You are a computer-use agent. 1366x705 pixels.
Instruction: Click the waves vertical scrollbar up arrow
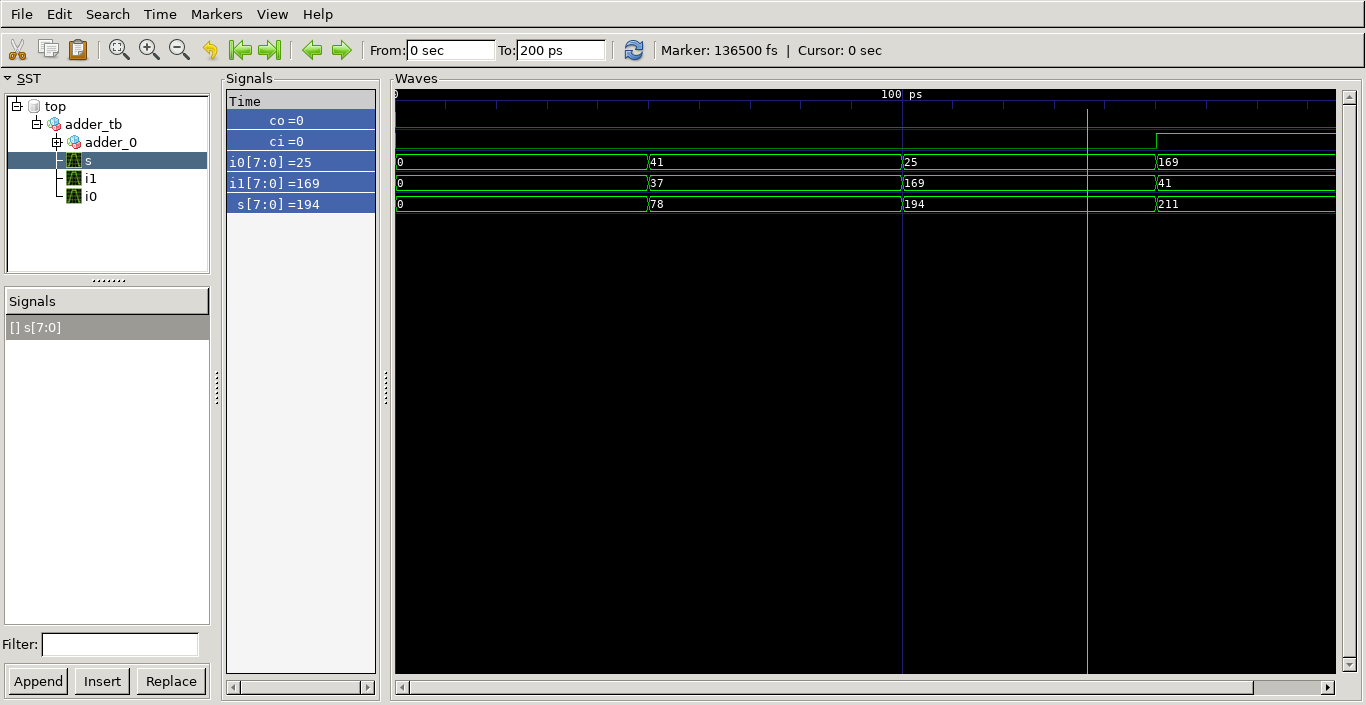[x=1349, y=97]
